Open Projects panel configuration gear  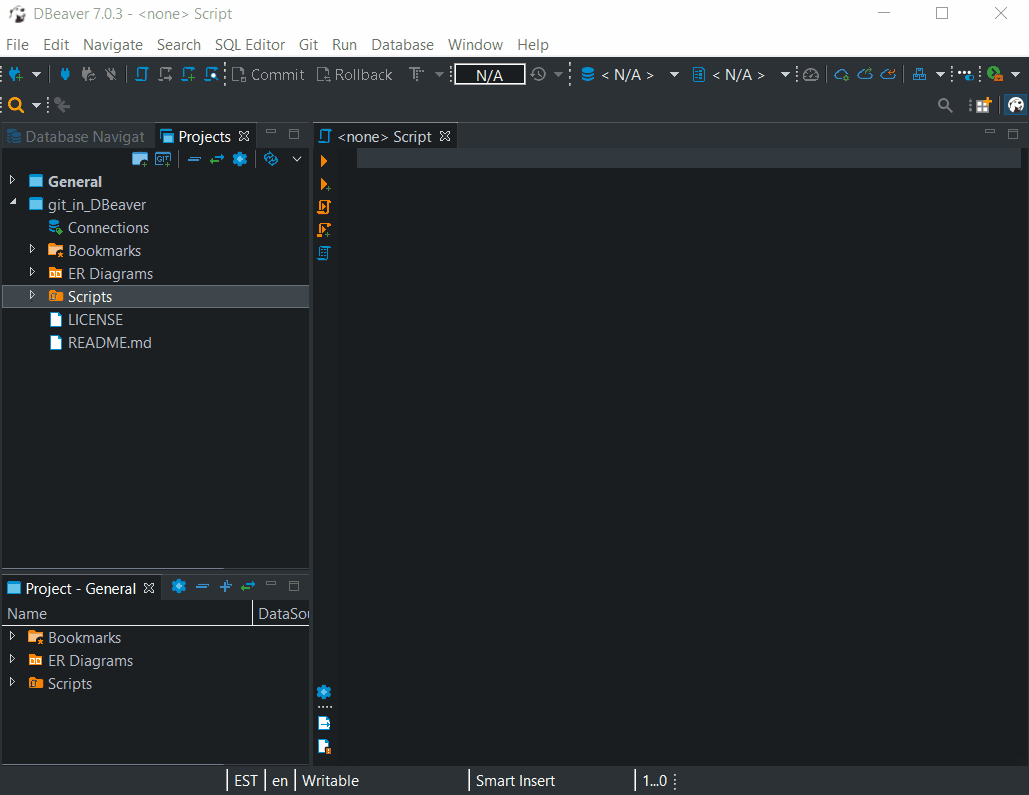pyautogui.click(x=240, y=159)
